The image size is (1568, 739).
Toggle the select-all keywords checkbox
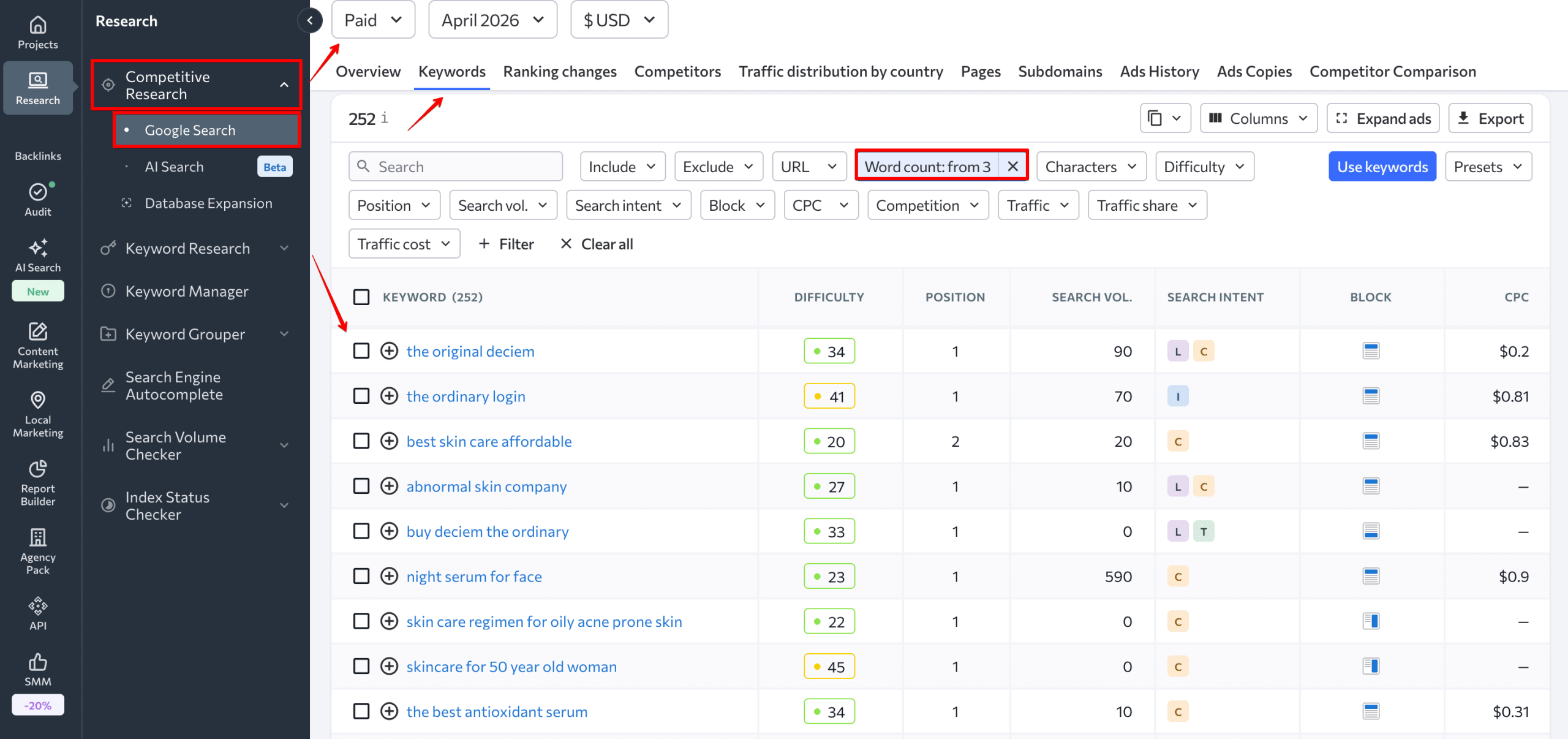[x=361, y=297]
